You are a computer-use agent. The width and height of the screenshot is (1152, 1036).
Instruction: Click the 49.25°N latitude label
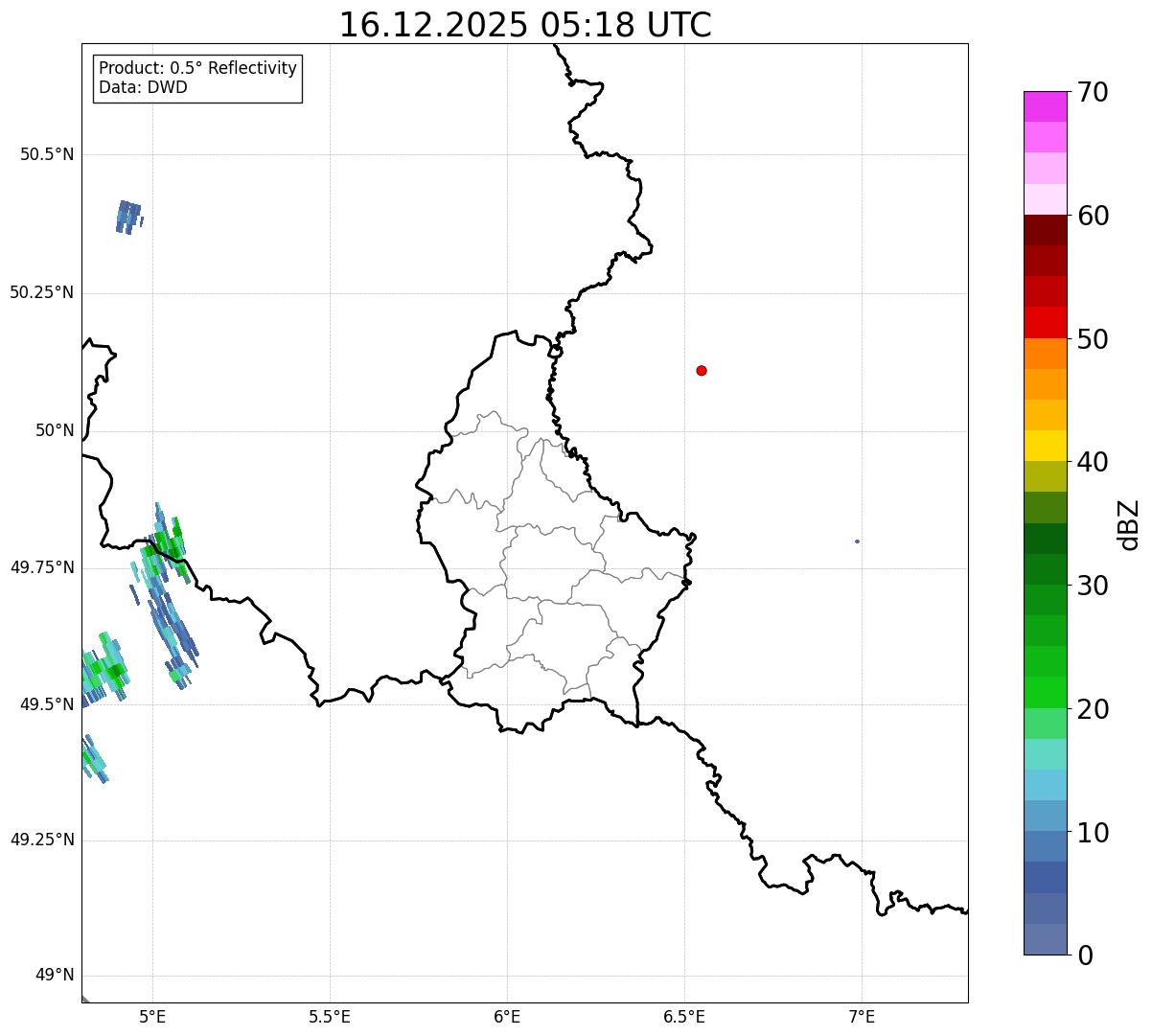[x=41, y=840]
